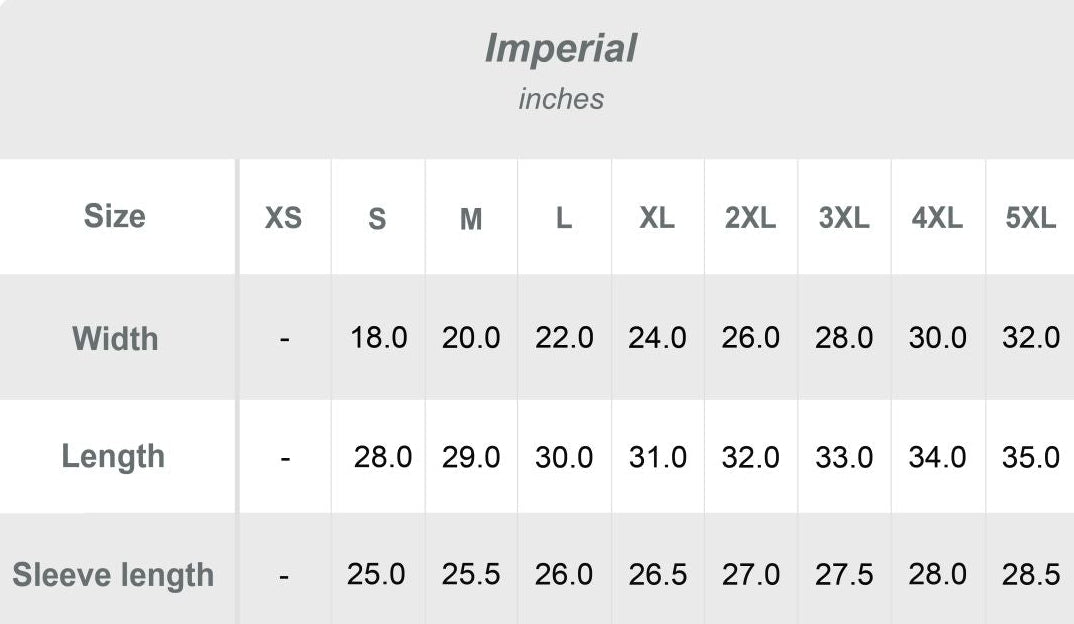1074x624 pixels.
Task: Select the 3XL size column header
Action: click(844, 218)
